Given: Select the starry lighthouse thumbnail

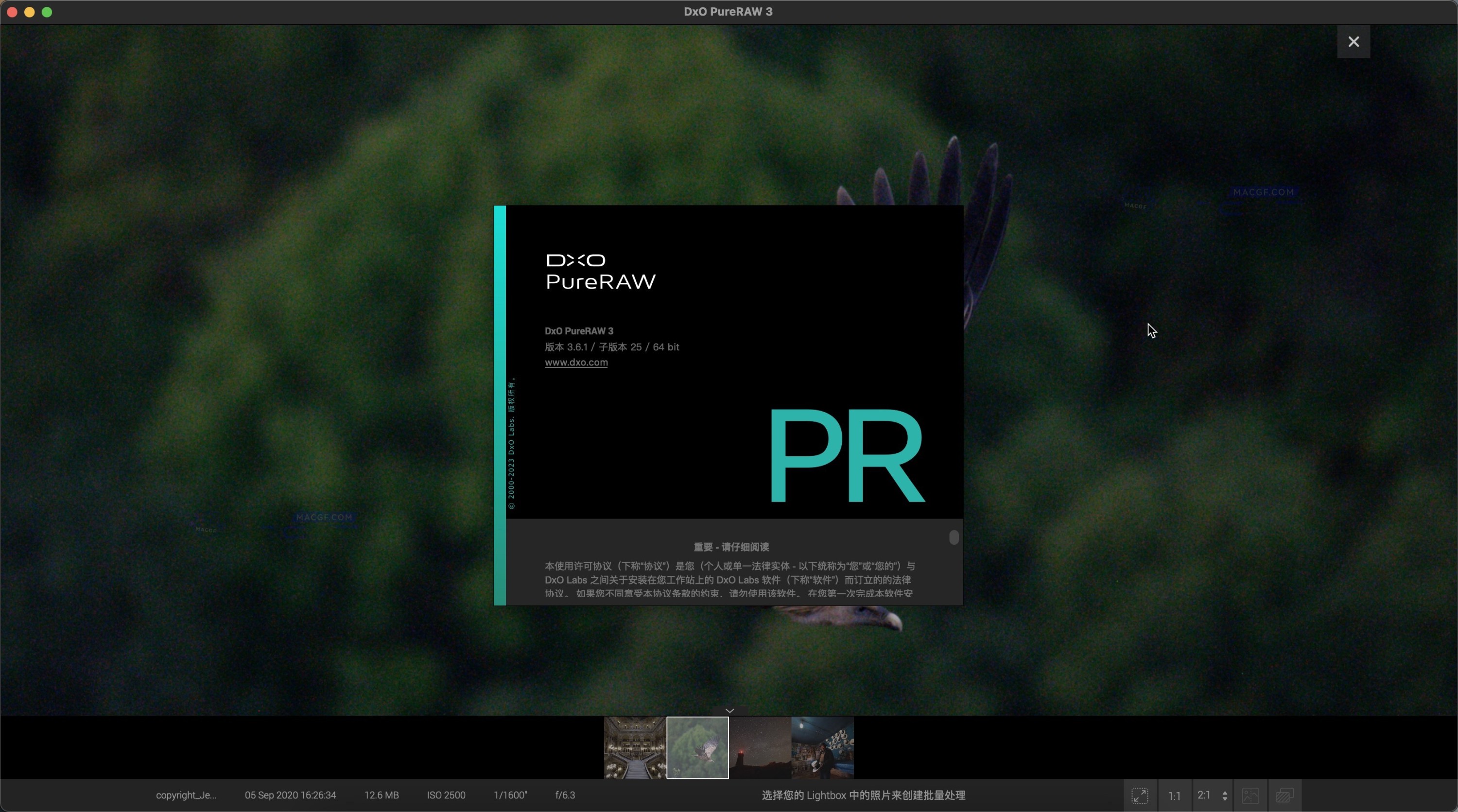Looking at the screenshot, I should coord(761,747).
